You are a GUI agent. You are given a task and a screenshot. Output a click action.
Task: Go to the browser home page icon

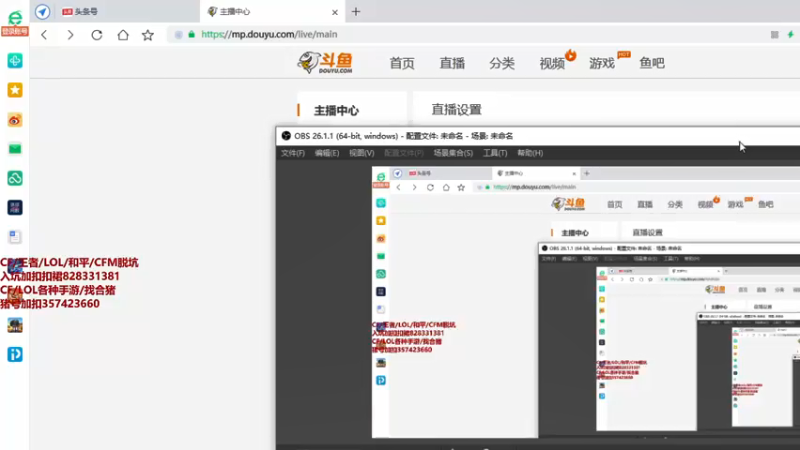tap(123, 35)
